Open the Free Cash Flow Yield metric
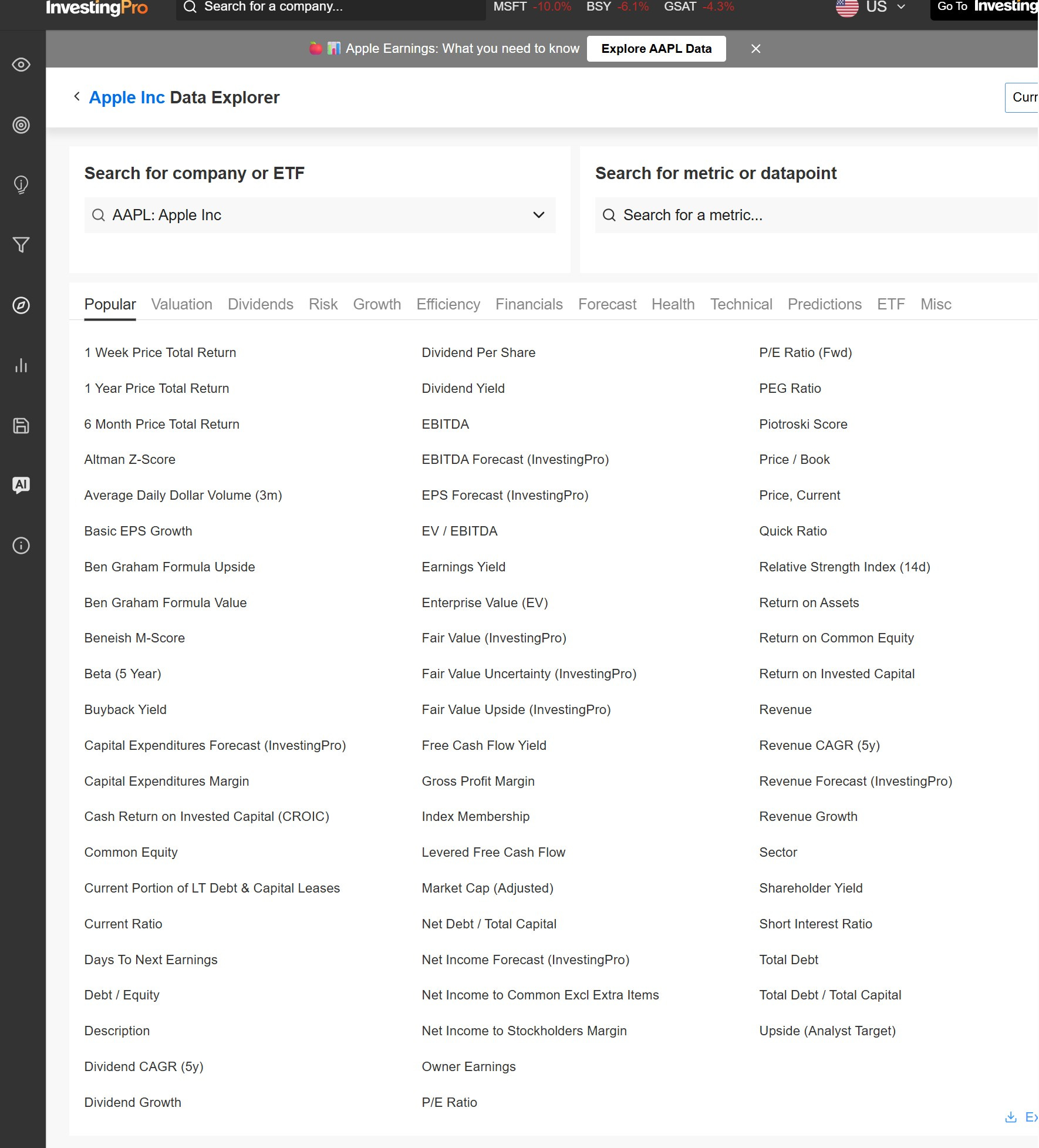Viewport: 1039px width, 1148px height. (x=484, y=745)
